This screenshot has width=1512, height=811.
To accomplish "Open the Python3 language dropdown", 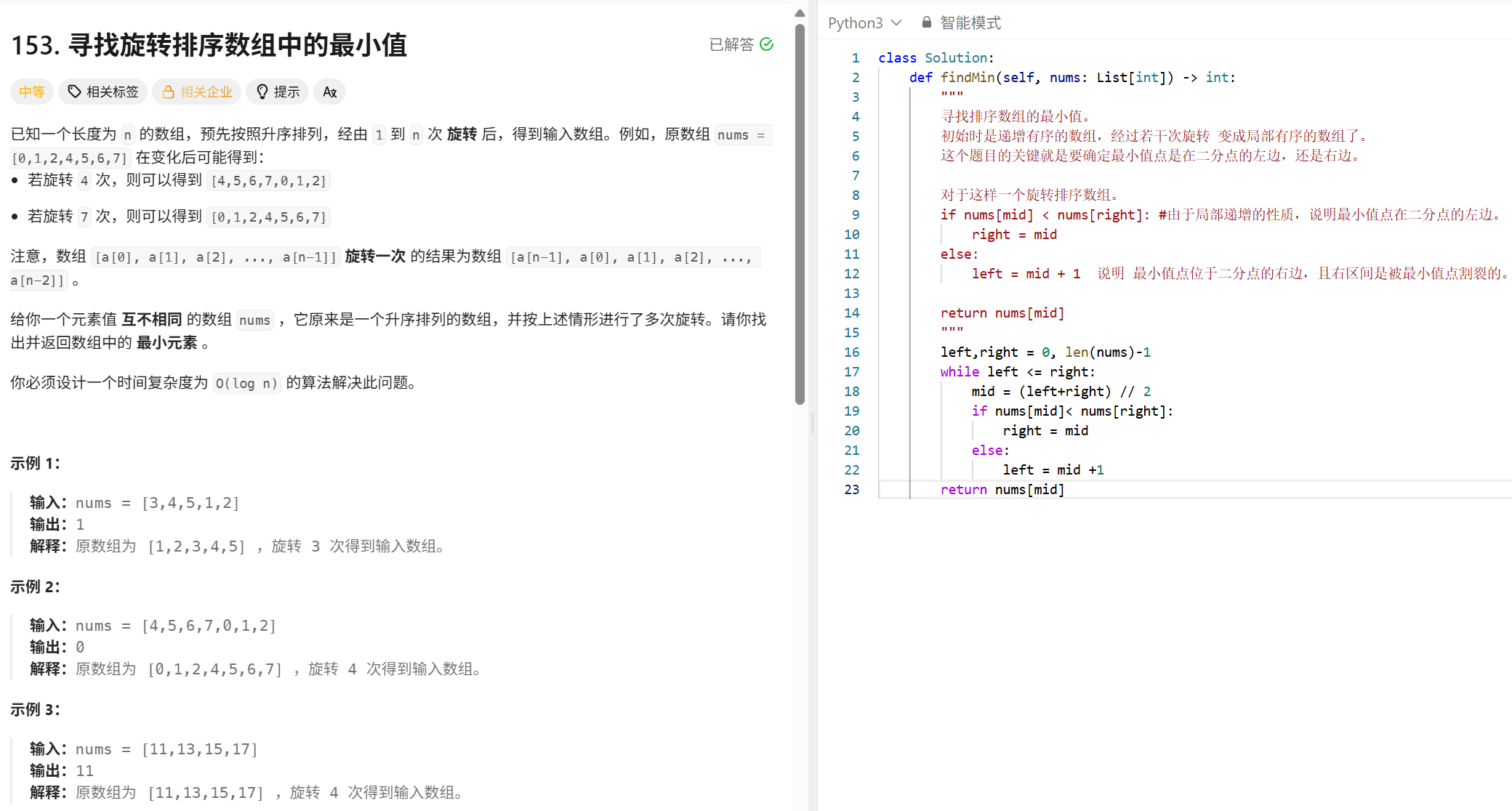I will (865, 23).
